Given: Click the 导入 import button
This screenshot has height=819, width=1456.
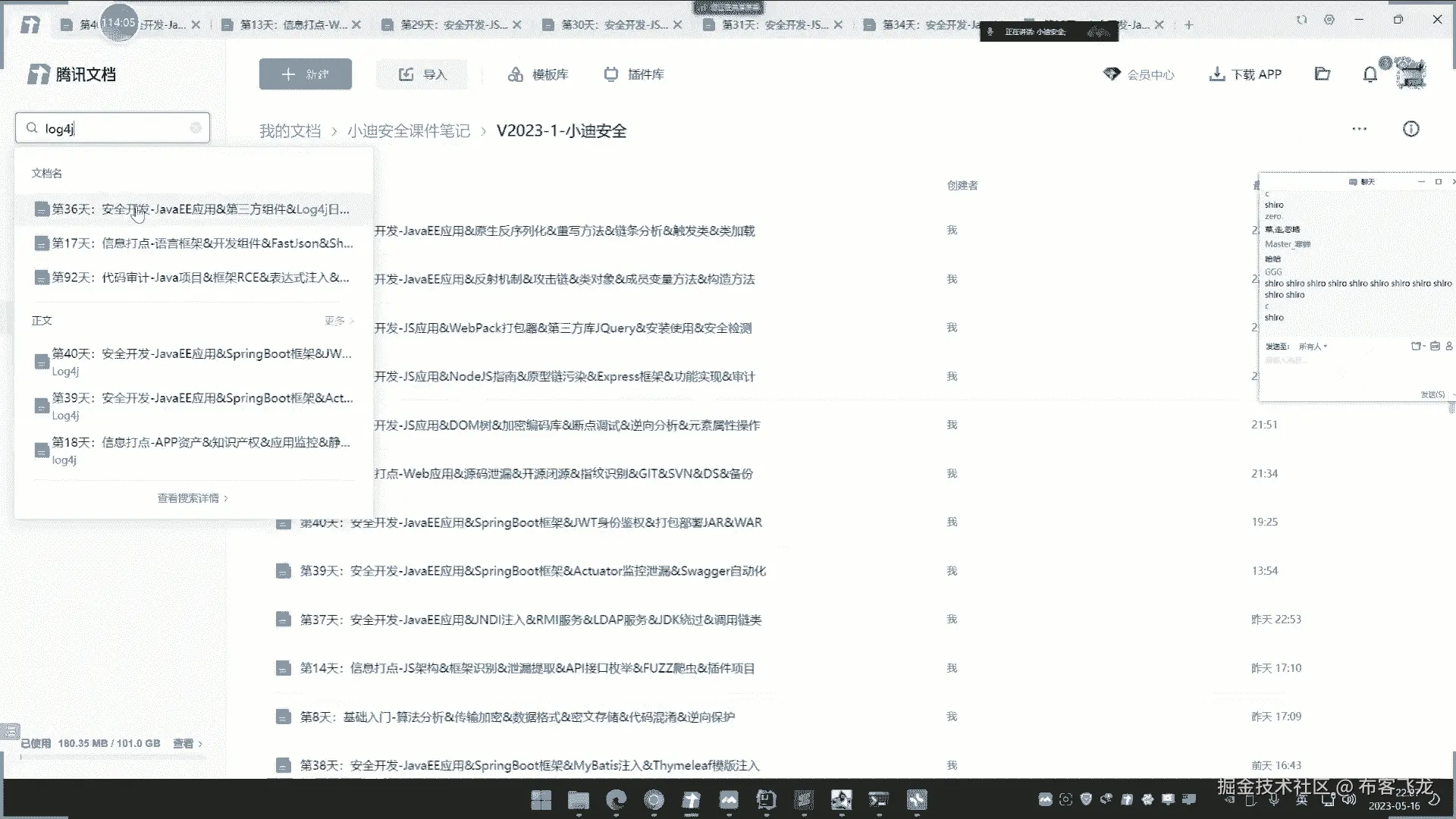Looking at the screenshot, I should point(423,74).
